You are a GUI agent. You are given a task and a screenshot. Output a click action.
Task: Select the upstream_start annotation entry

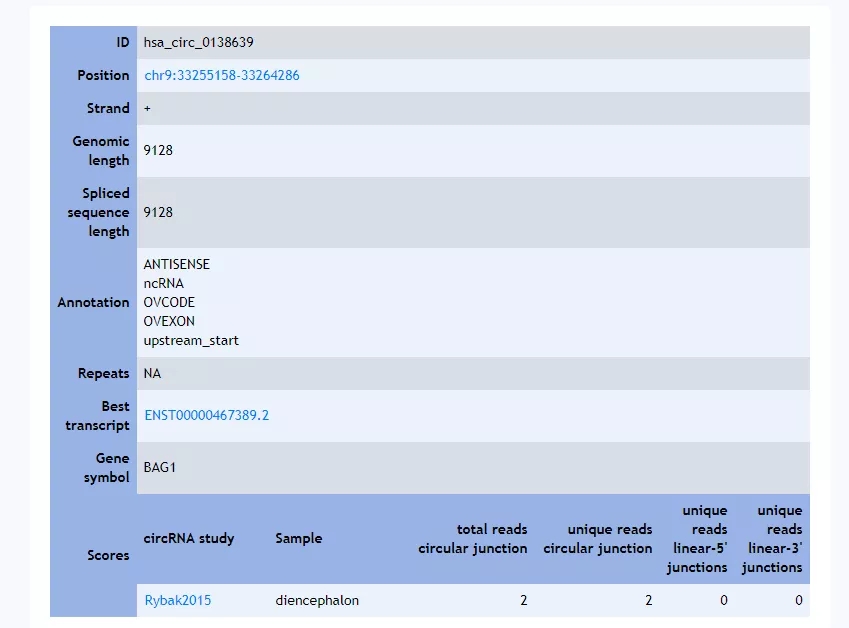(191, 341)
